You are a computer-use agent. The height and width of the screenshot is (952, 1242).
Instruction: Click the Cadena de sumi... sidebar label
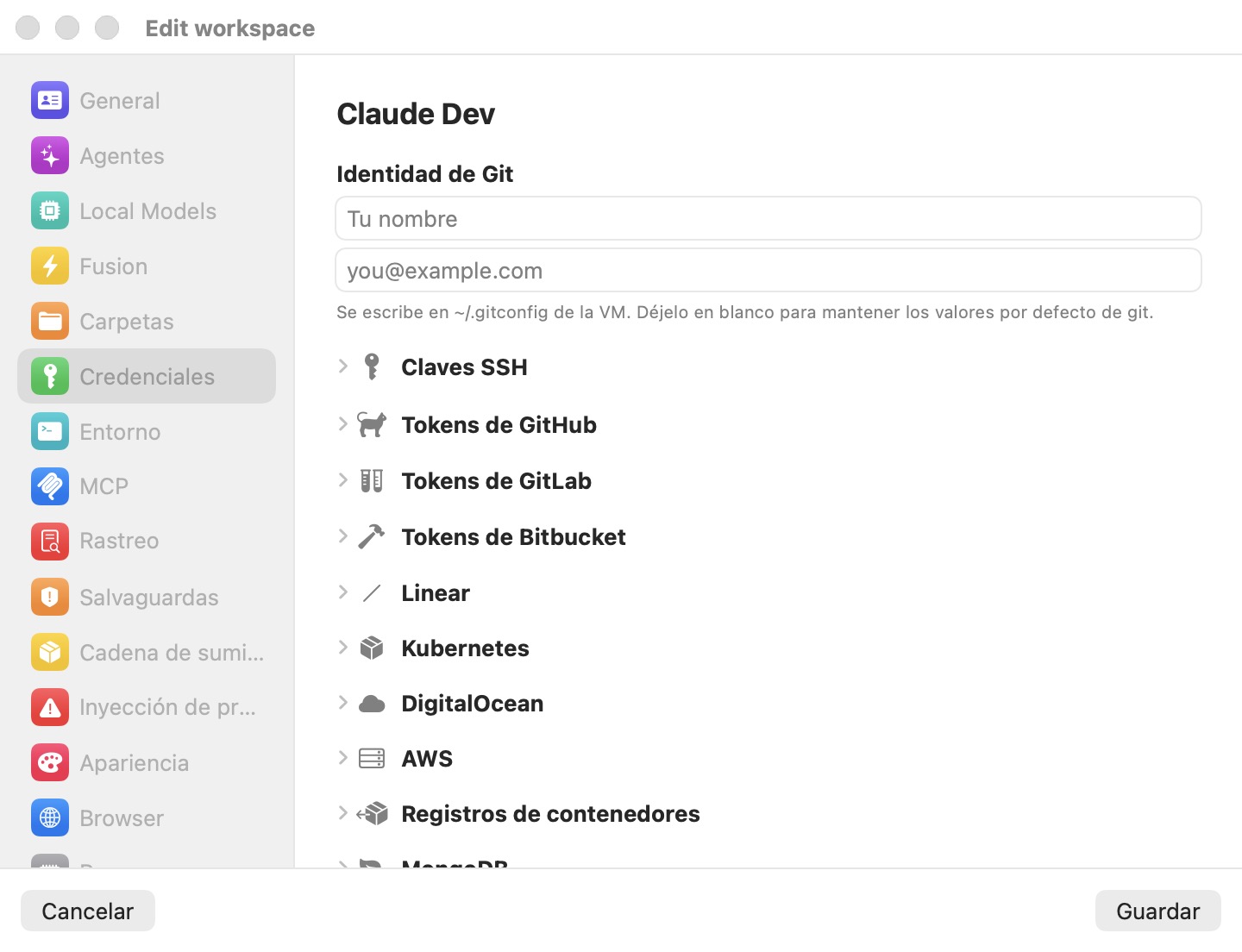(172, 653)
